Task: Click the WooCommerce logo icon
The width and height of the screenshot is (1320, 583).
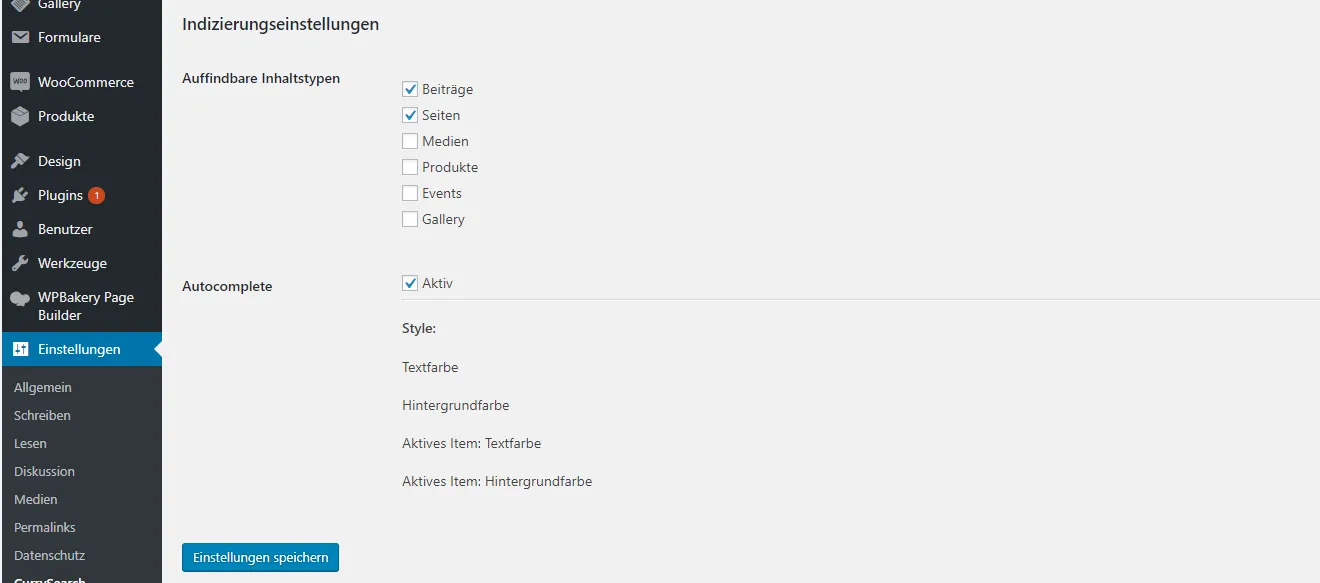Action: tap(20, 82)
